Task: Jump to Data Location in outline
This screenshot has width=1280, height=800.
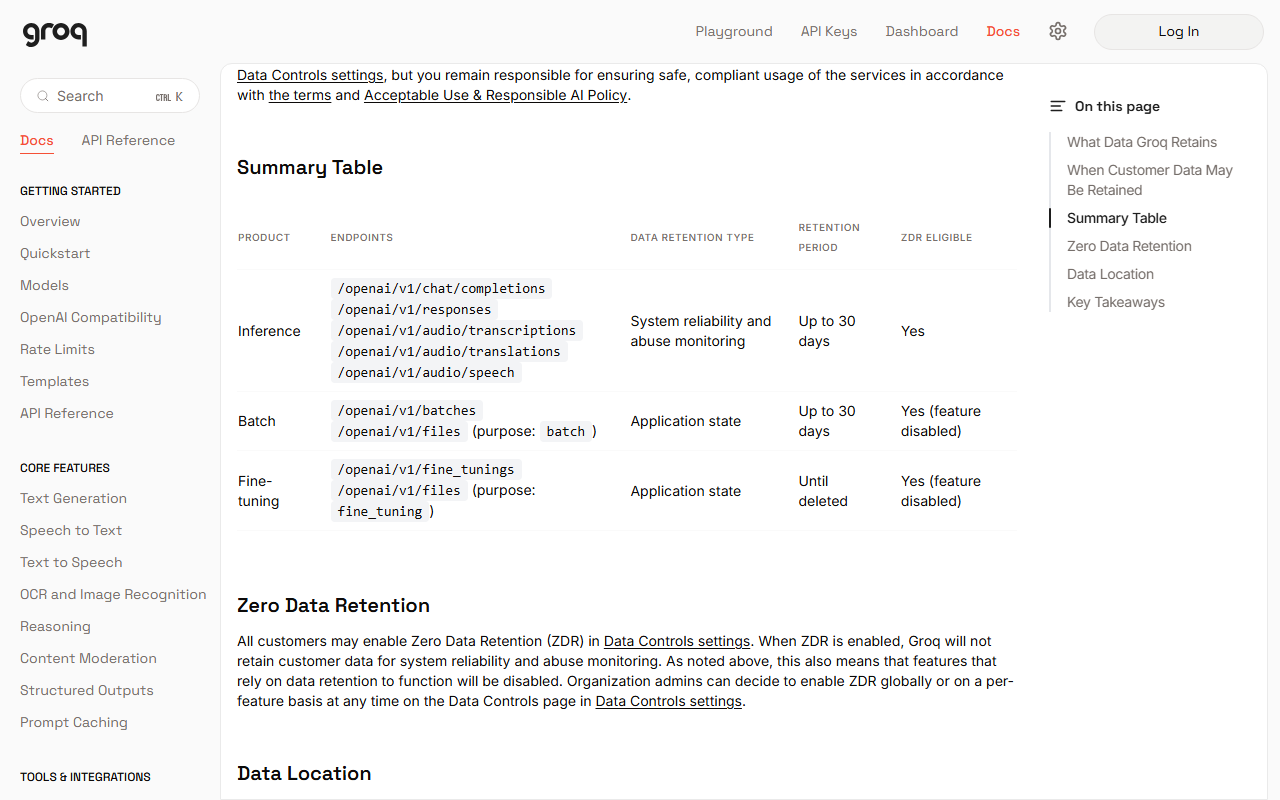Action: coord(1110,274)
